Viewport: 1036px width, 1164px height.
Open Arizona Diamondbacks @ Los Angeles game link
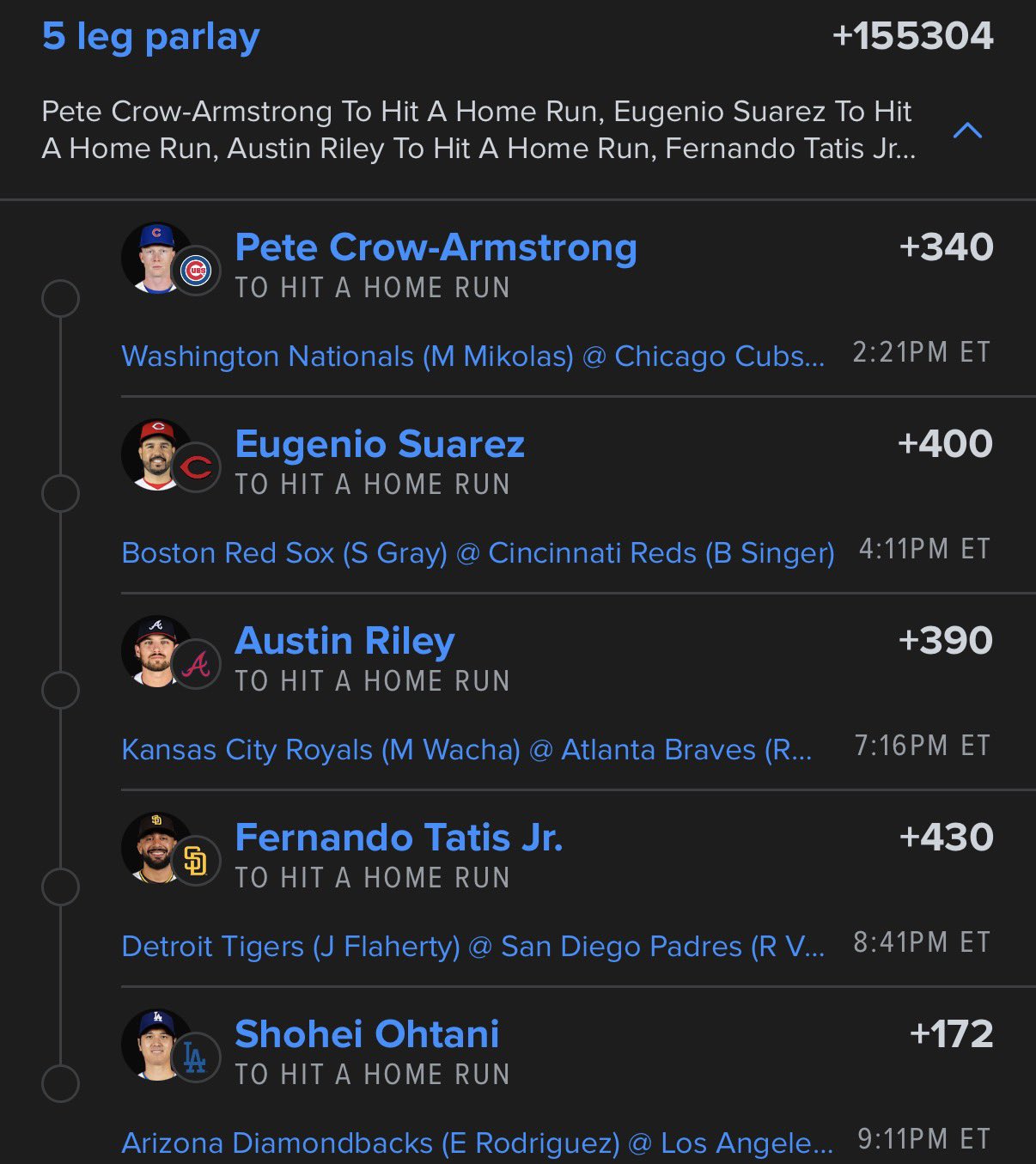(x=477, y=1143)
